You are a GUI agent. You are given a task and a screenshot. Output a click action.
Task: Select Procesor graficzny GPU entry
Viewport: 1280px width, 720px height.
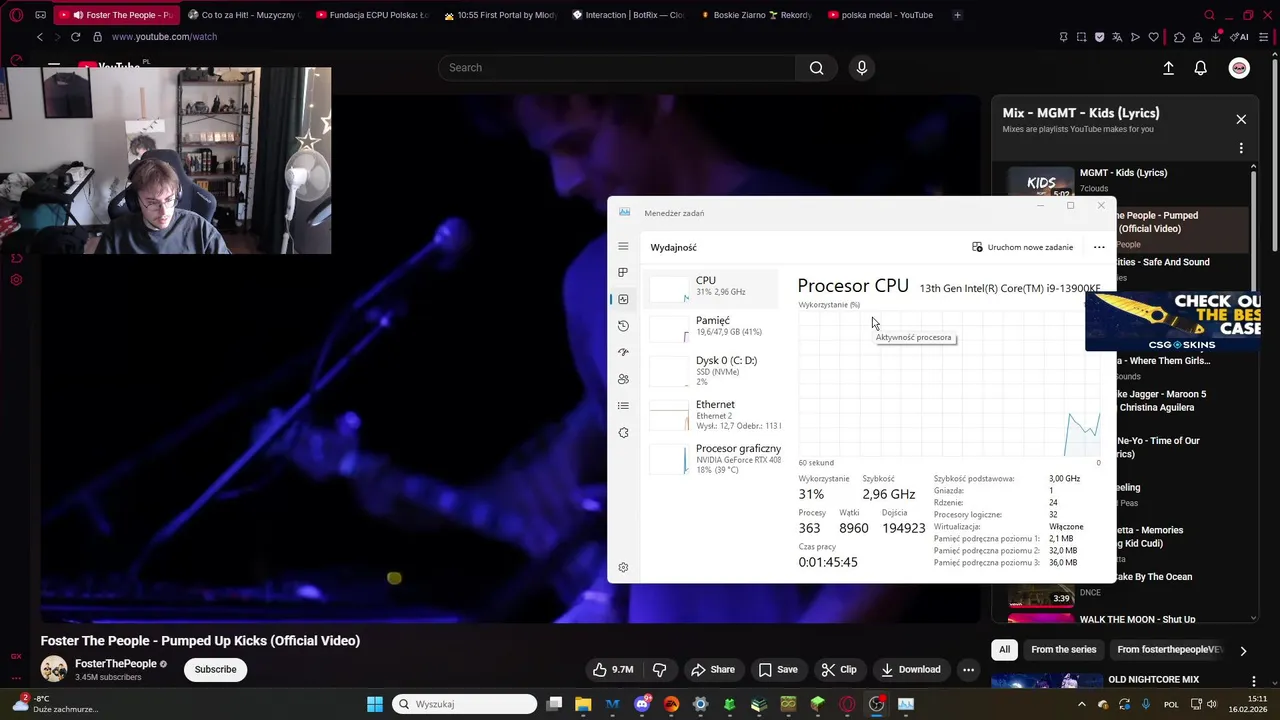(712, 459)
